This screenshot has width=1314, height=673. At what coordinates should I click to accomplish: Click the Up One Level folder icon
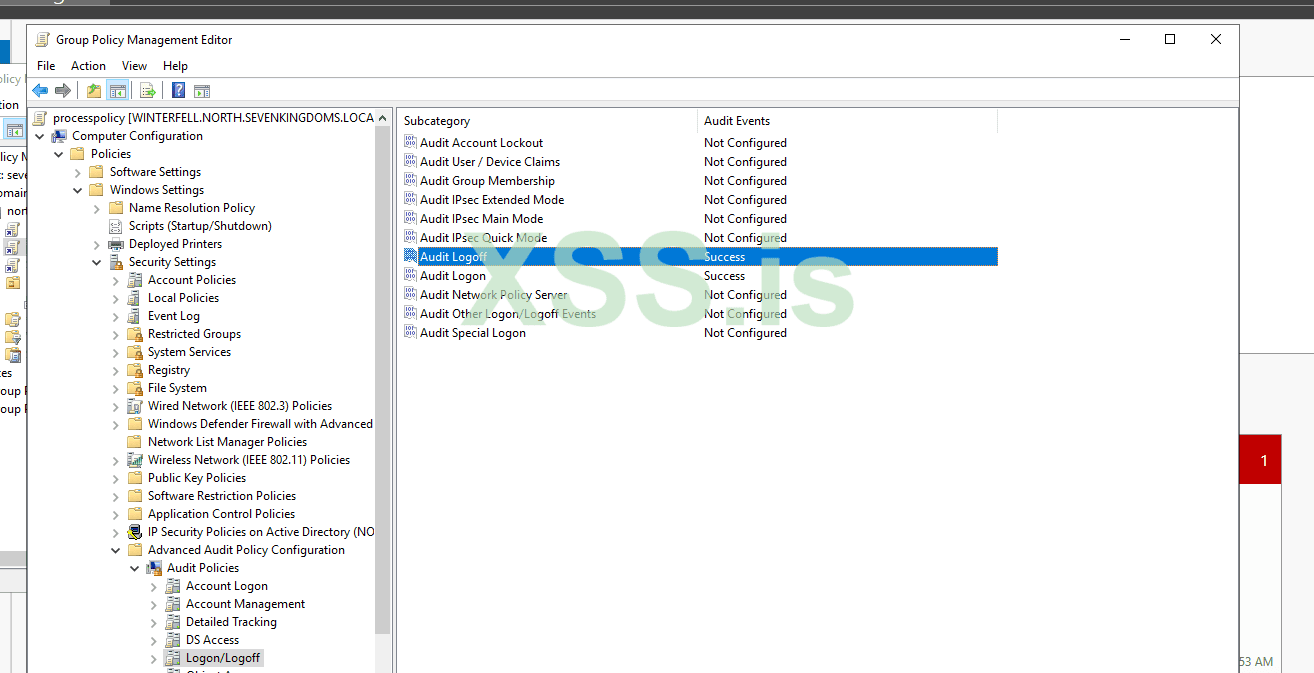tap(93, 91)
